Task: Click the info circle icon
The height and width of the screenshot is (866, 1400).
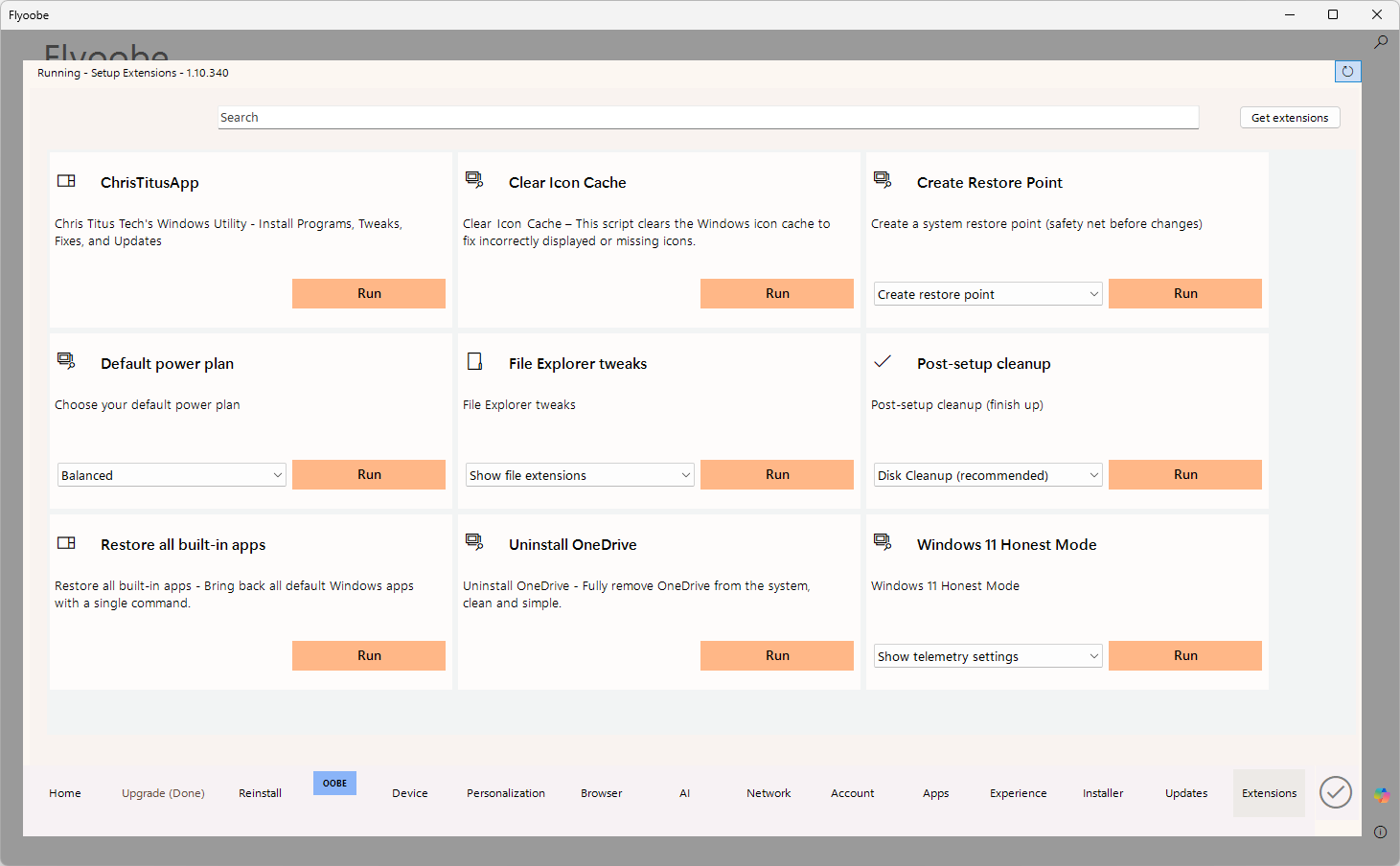Action: click(1381, 832)
